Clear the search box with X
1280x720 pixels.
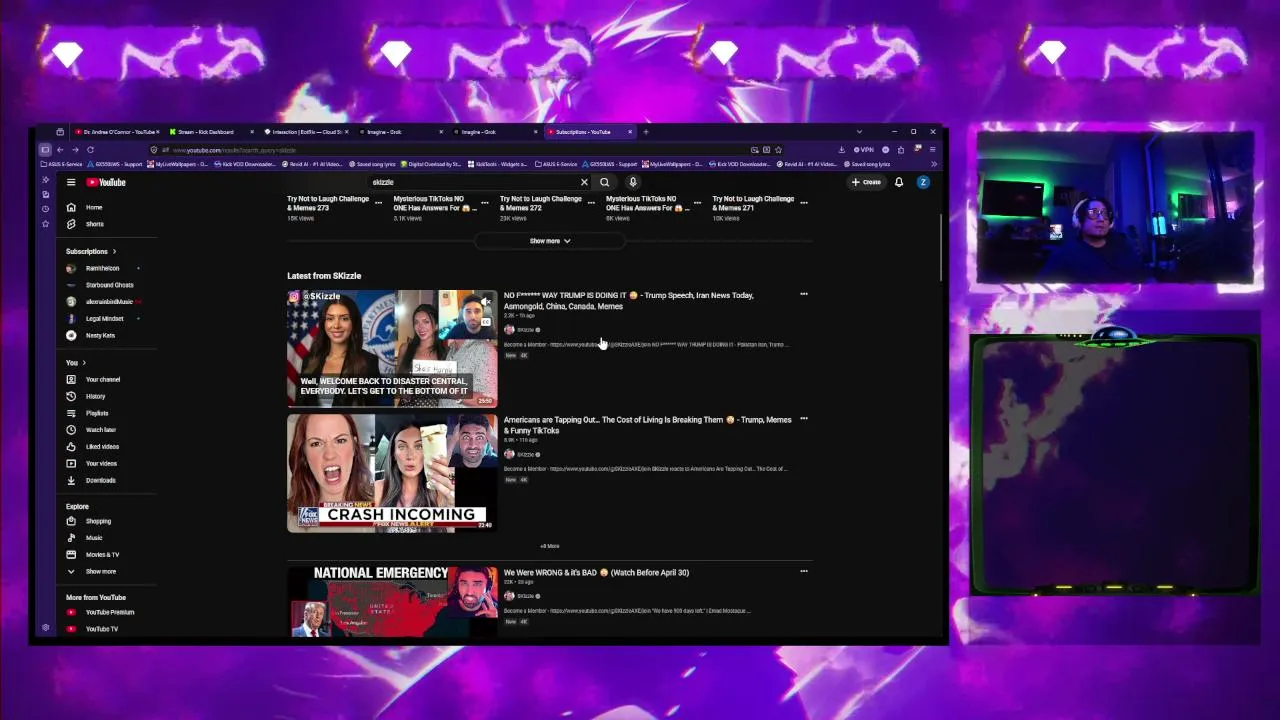(584, 182)
